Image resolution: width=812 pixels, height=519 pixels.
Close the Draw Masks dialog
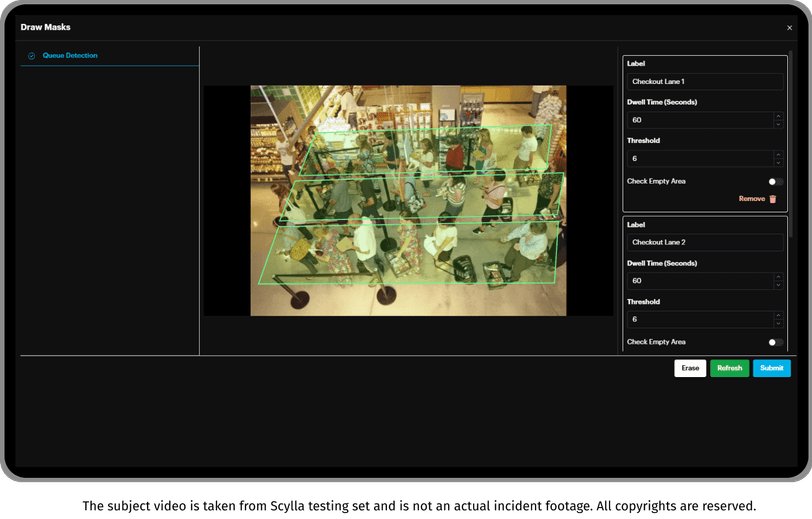pos(789,28)
